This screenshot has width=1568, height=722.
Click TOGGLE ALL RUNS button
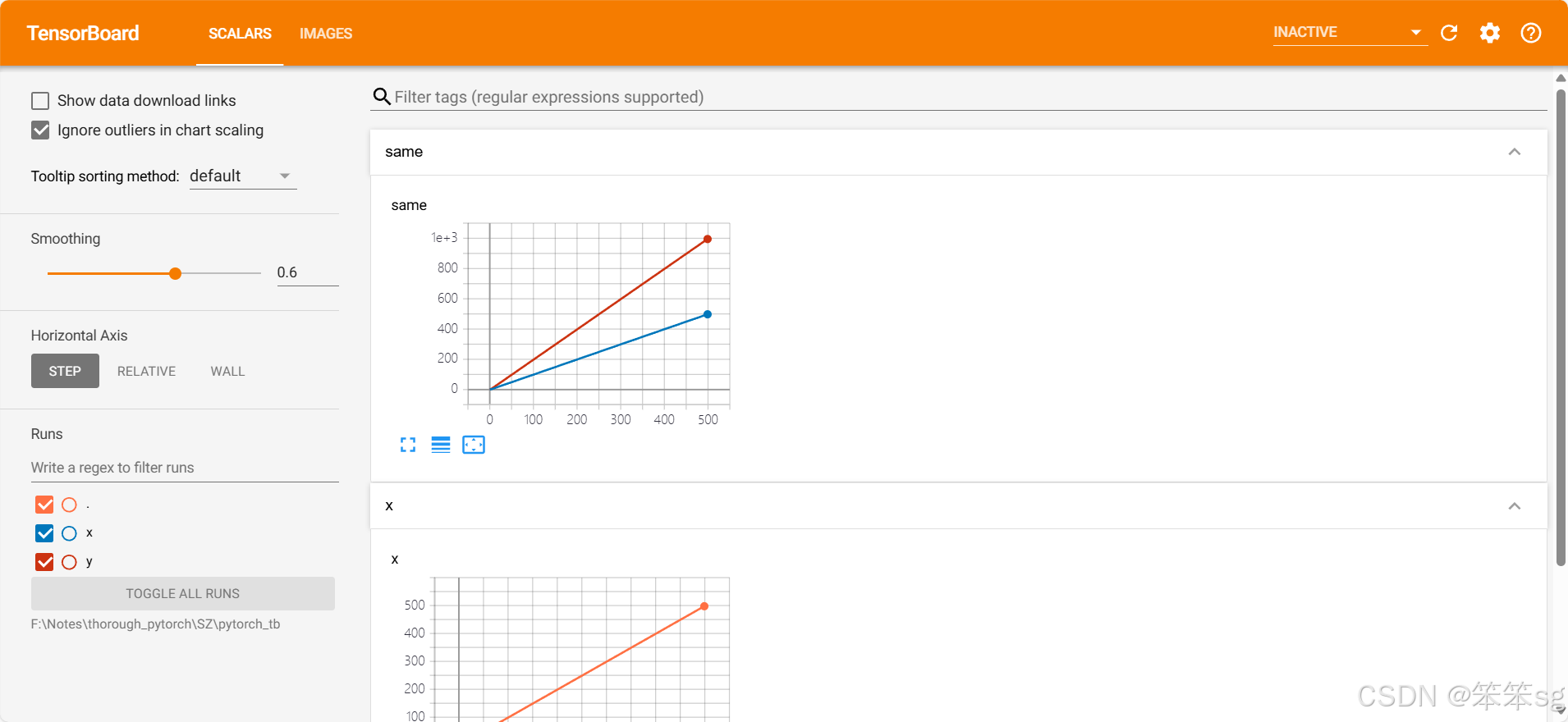(183, 593)
